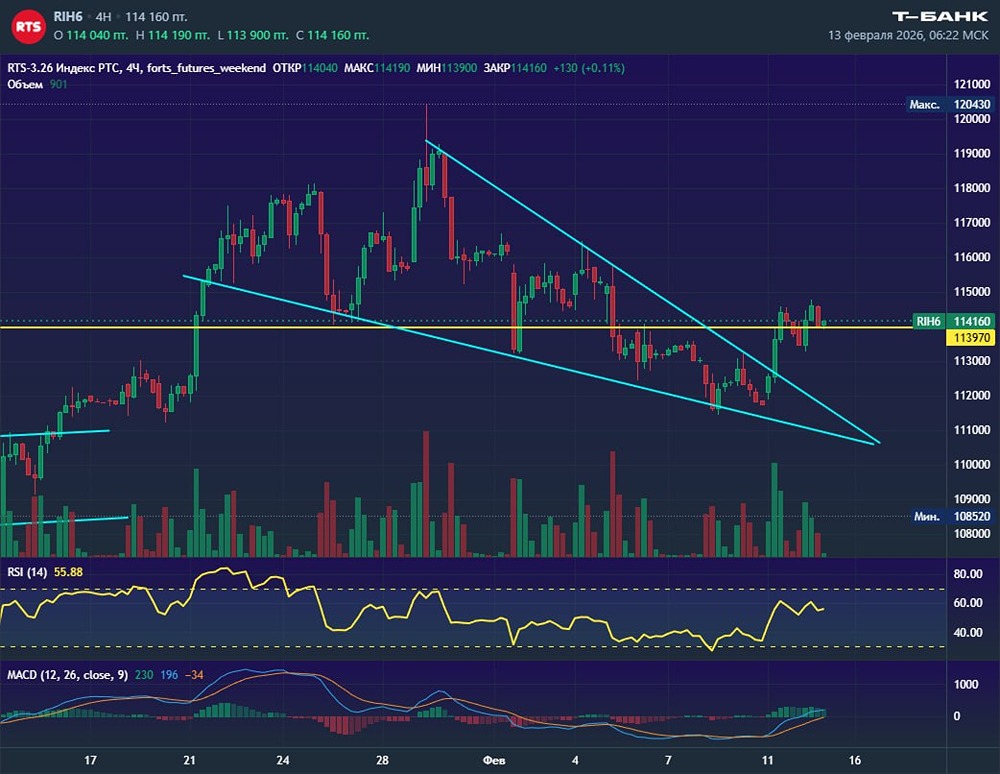Click the tallest red volume bar
Screen dimensions: 1000x774
point(426,494)
